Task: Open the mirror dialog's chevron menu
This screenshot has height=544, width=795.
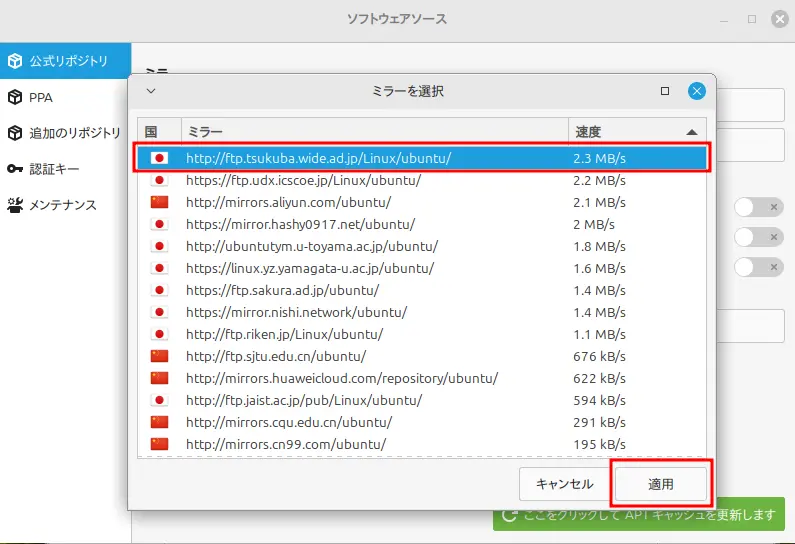Action: (151, 91)
